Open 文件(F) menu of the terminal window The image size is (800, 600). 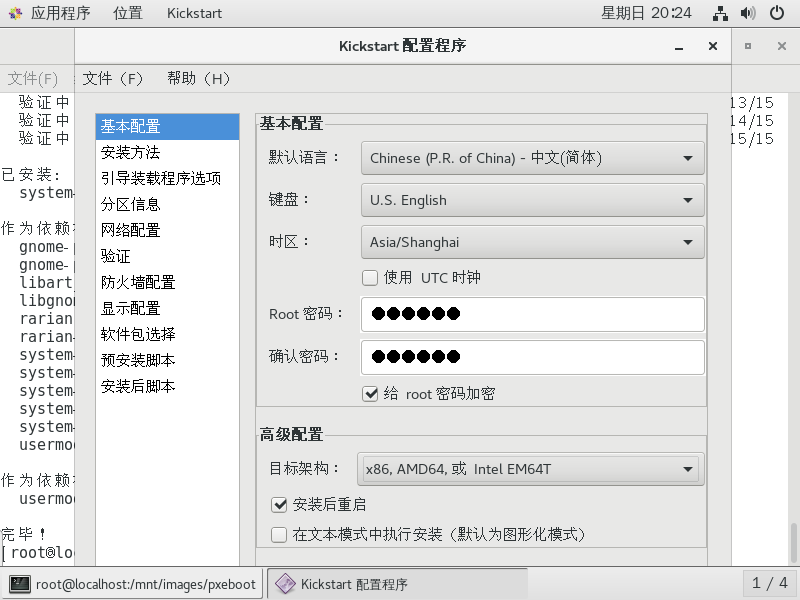pos(33,79)
